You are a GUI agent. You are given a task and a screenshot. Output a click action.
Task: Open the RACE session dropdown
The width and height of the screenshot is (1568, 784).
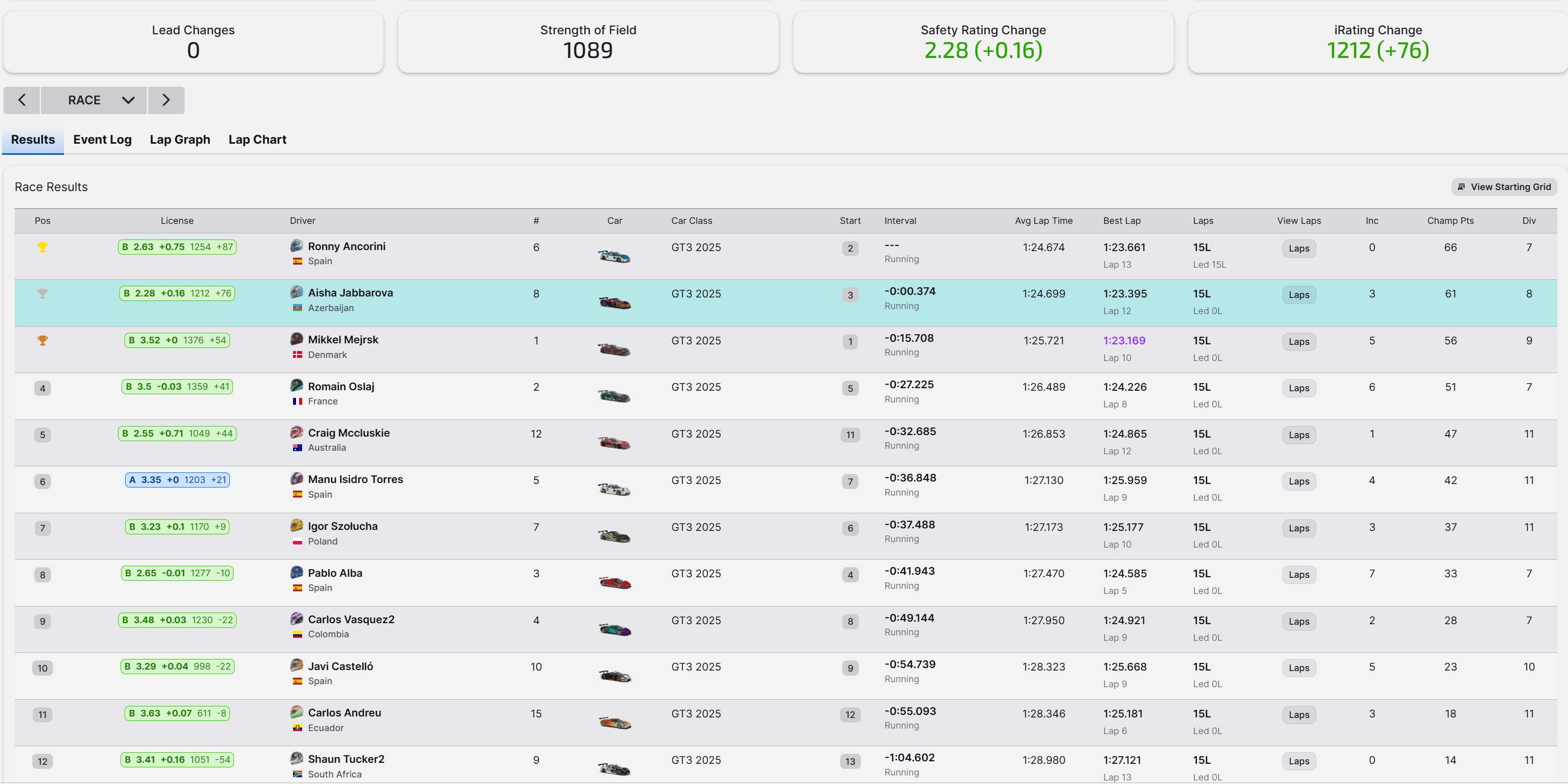pyautogui.click(x=94, y=100)
